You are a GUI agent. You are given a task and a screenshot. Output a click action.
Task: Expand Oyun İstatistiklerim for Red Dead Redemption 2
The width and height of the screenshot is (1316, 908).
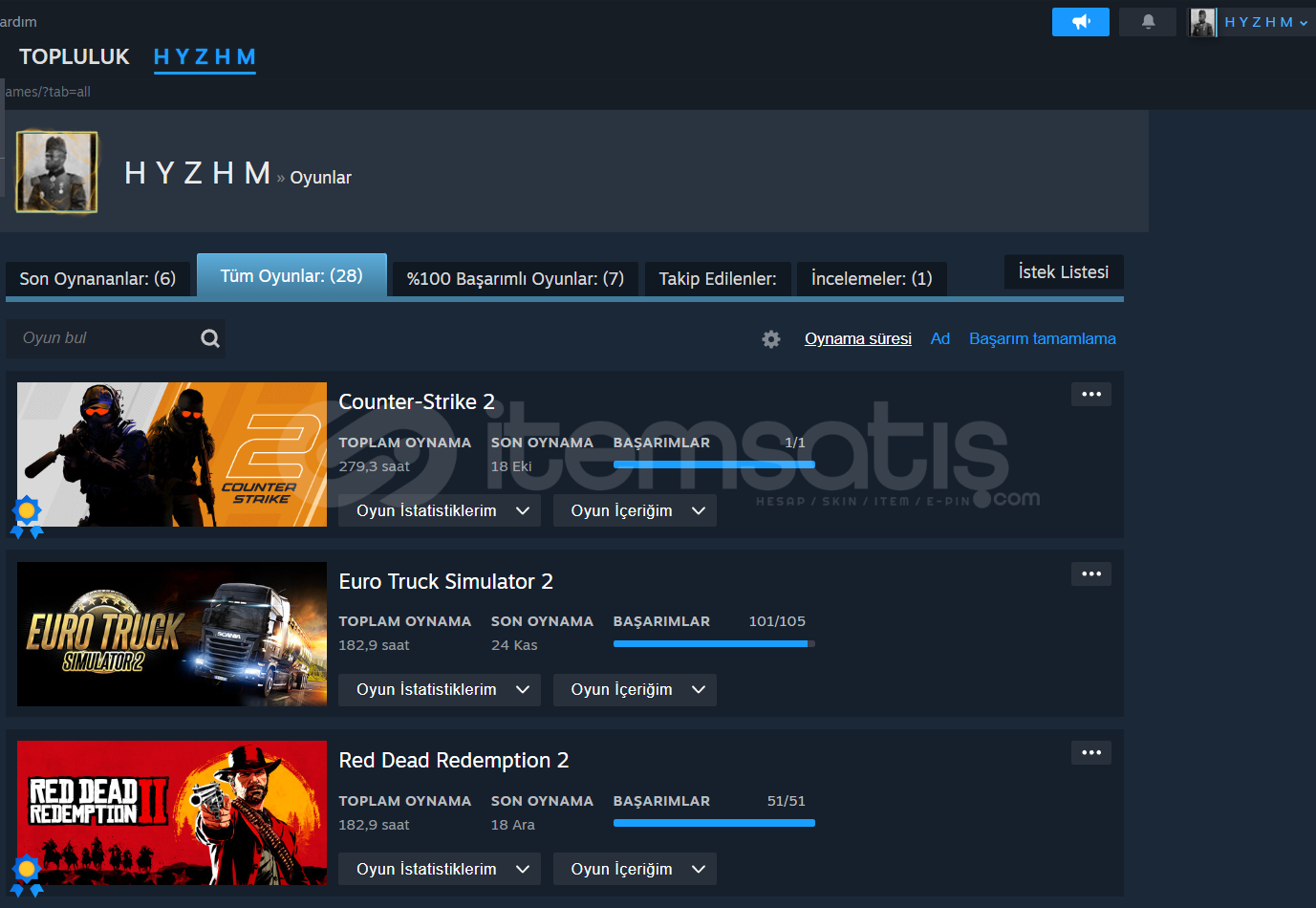tap(440, 869)
